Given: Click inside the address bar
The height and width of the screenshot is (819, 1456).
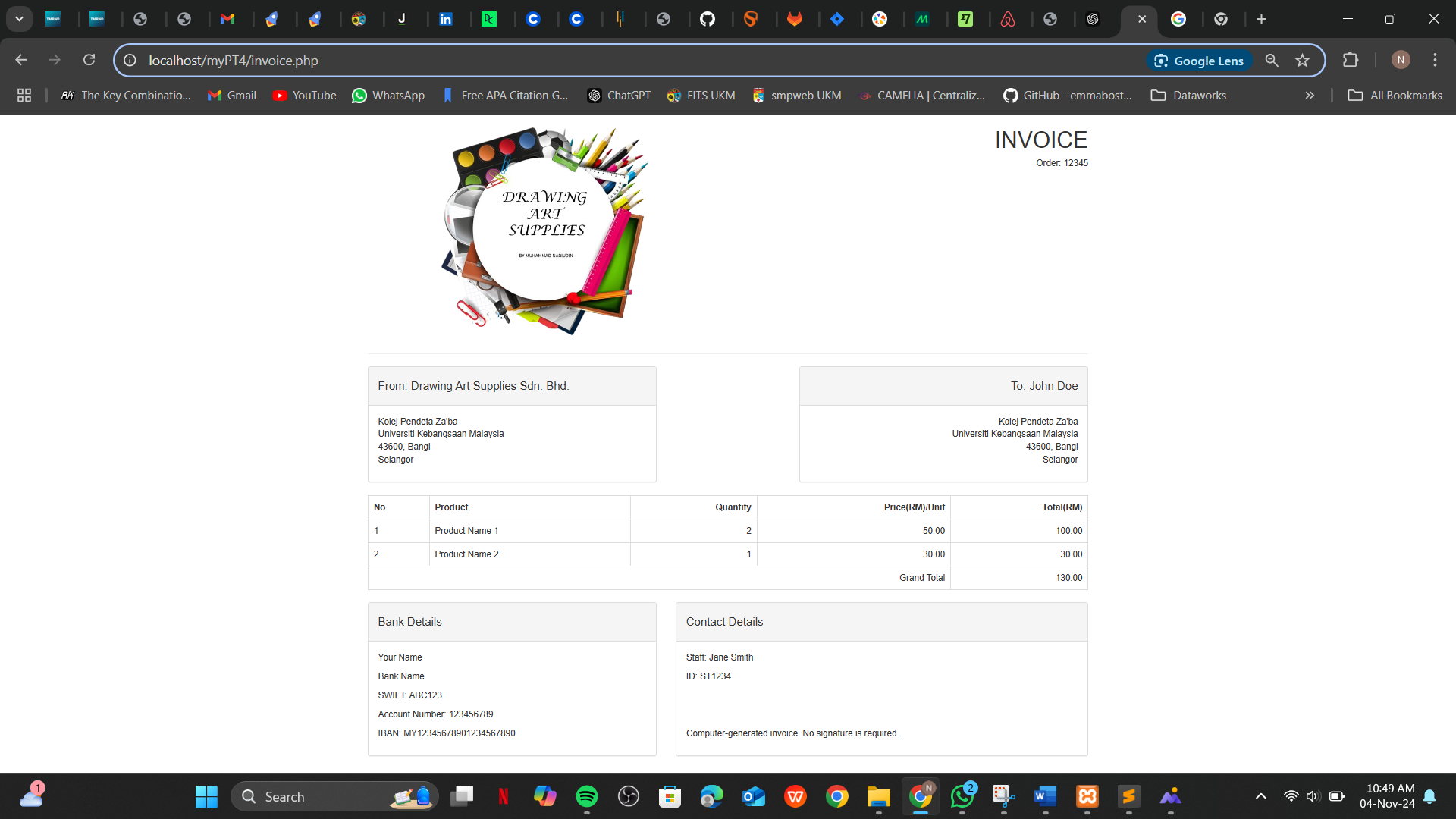Looking at the screenshot, I should [x=531, y=60].
